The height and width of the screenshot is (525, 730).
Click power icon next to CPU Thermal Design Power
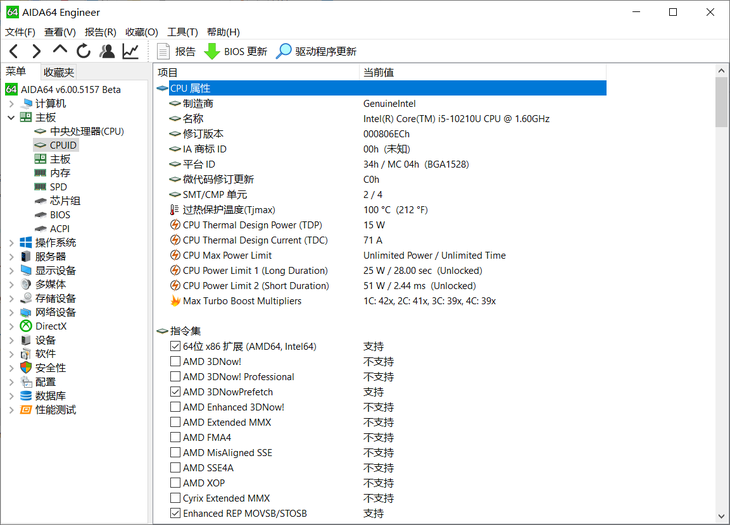coord(175,225)
